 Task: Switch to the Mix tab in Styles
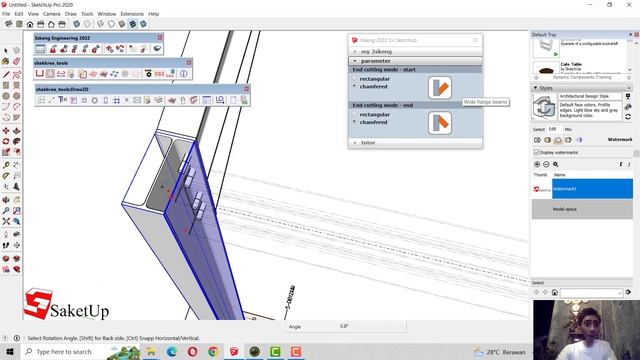click(568, 129)
